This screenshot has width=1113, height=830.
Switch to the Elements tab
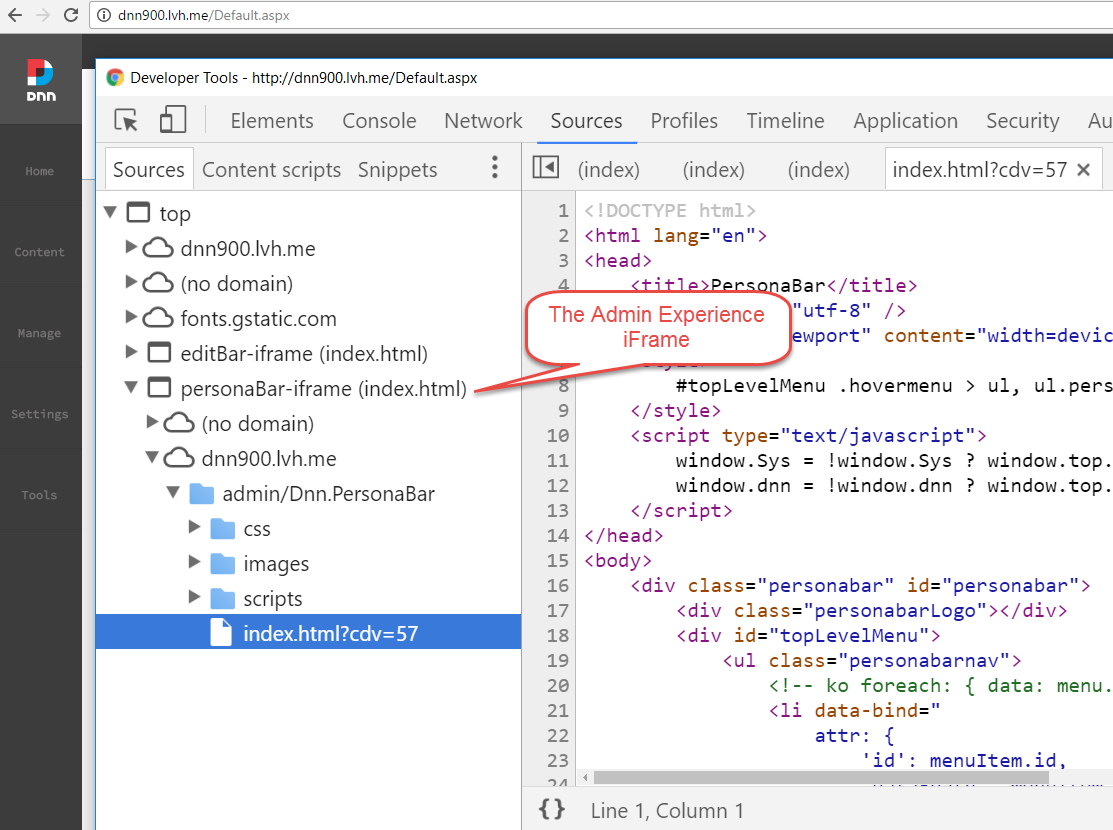click(x=272, y=121)
